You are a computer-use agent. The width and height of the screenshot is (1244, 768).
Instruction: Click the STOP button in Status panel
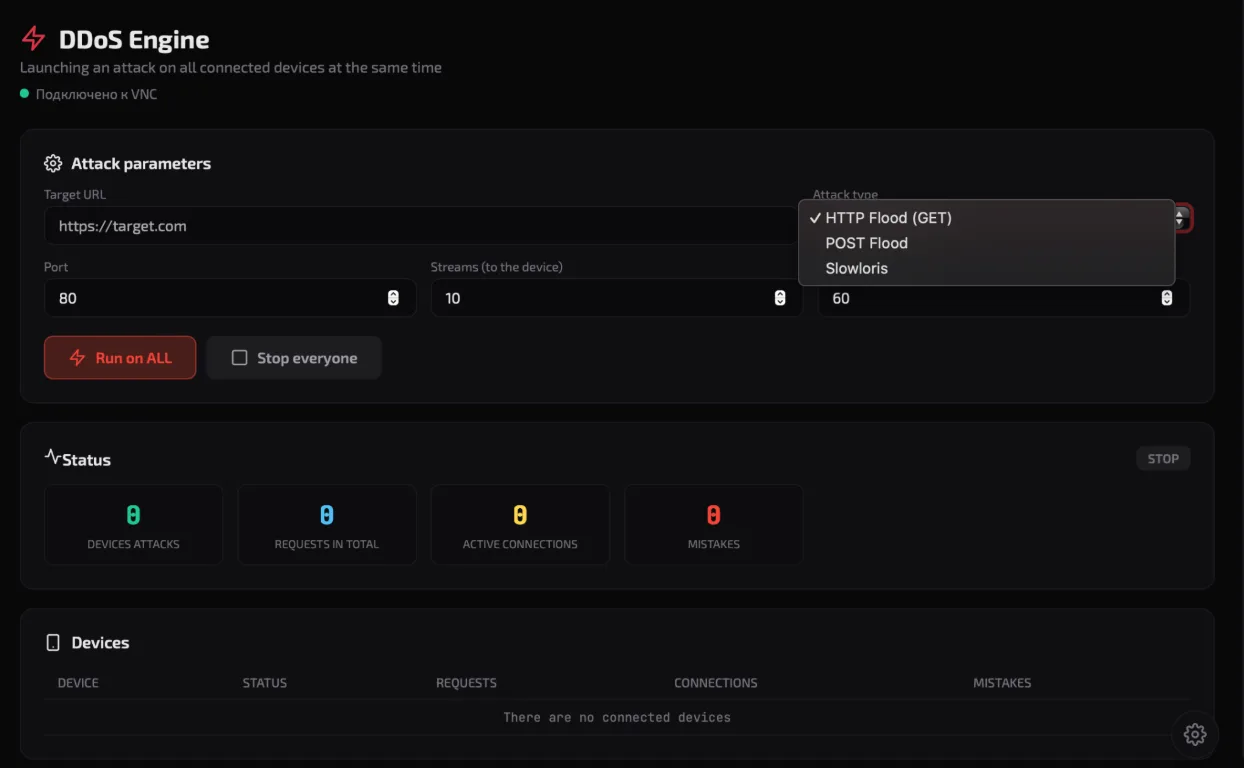pos(1163,459)
